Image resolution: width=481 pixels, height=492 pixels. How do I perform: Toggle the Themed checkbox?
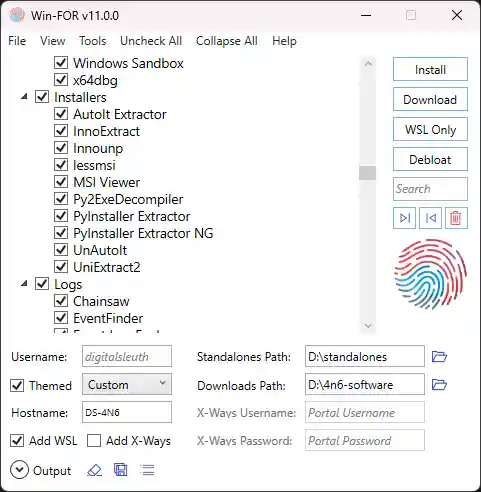click(17, 385)
